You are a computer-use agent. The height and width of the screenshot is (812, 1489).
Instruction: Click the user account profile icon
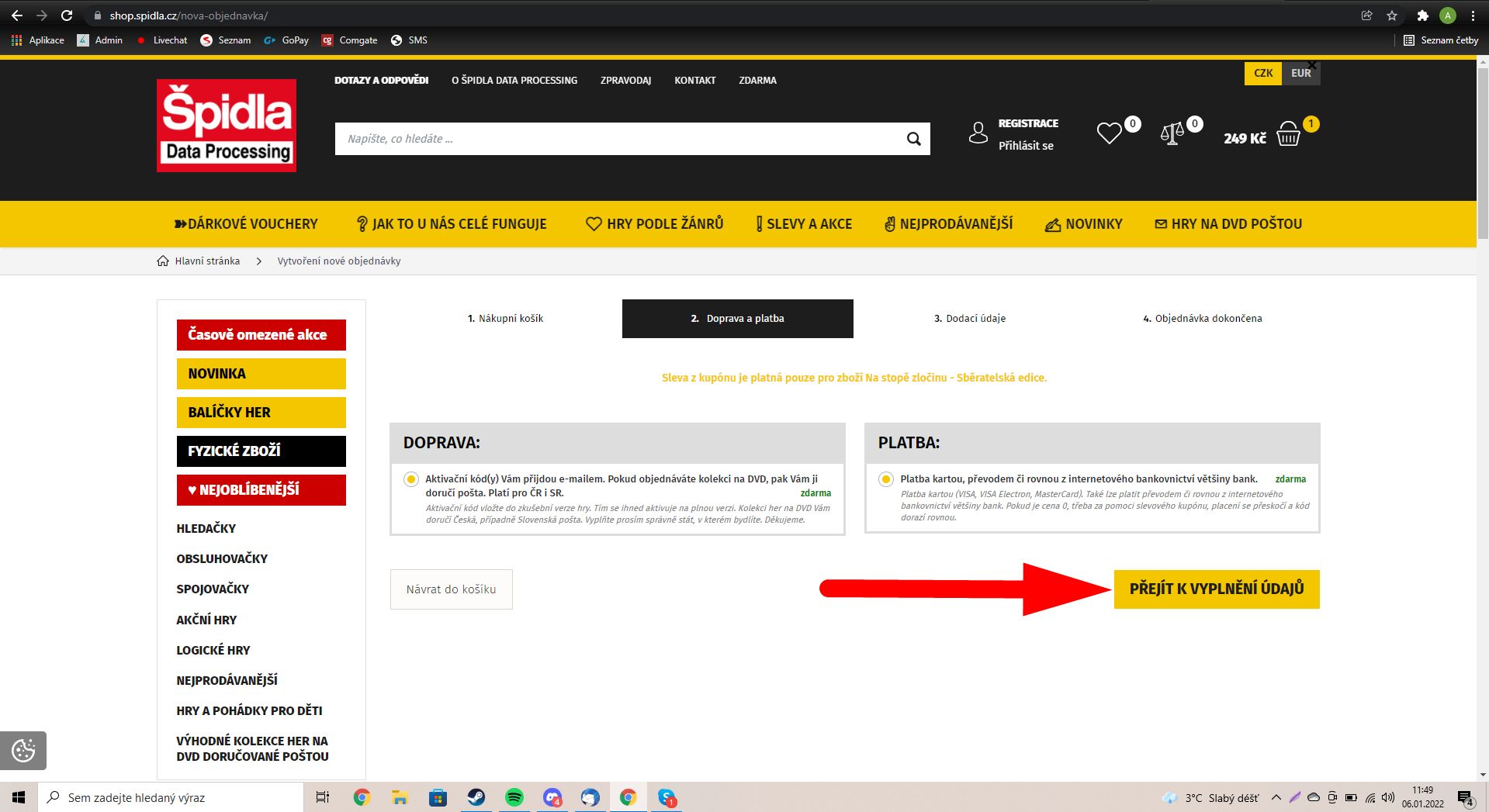click(978, 133)
